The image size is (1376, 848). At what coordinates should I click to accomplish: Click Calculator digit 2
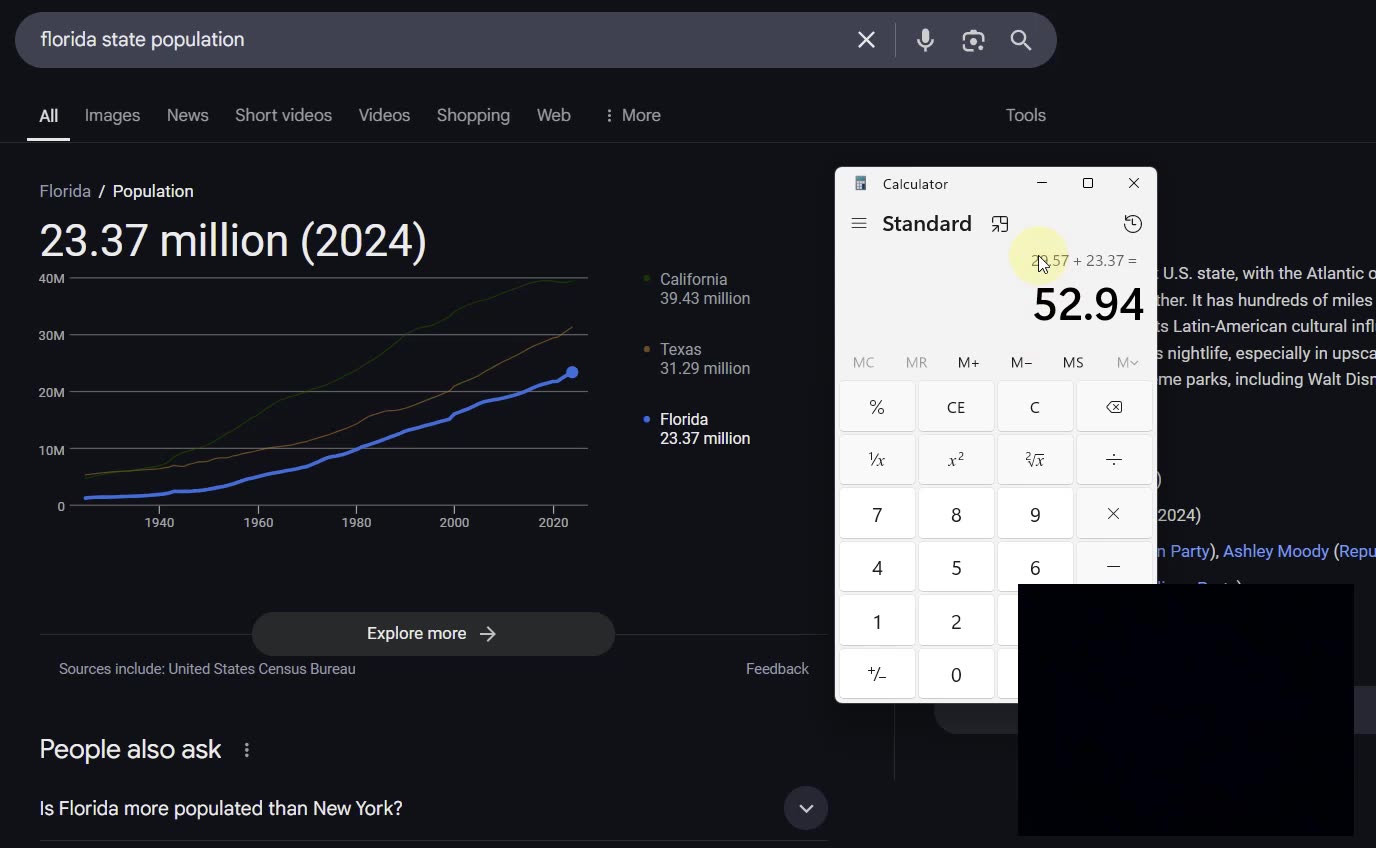coord(956,621)
